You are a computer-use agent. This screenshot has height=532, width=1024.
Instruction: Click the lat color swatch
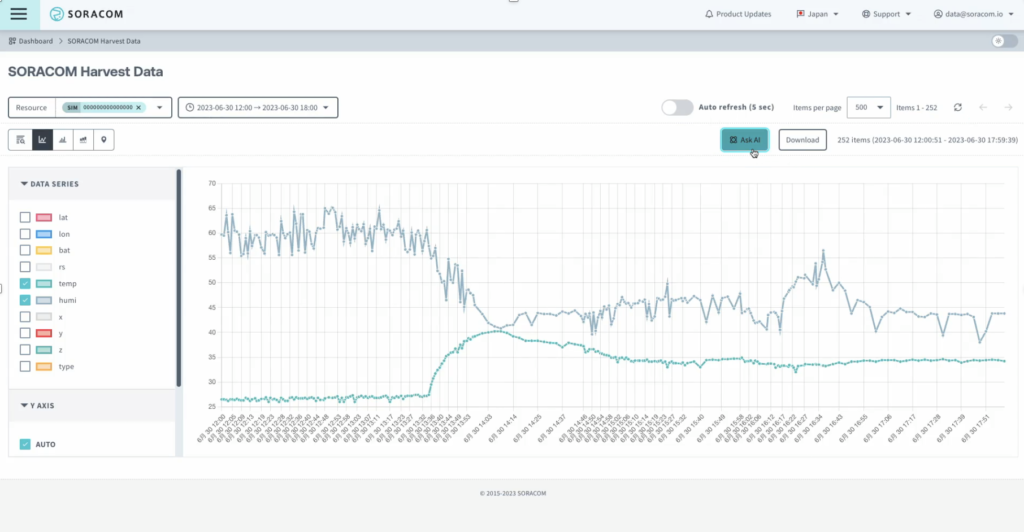[x=44, y=217]
